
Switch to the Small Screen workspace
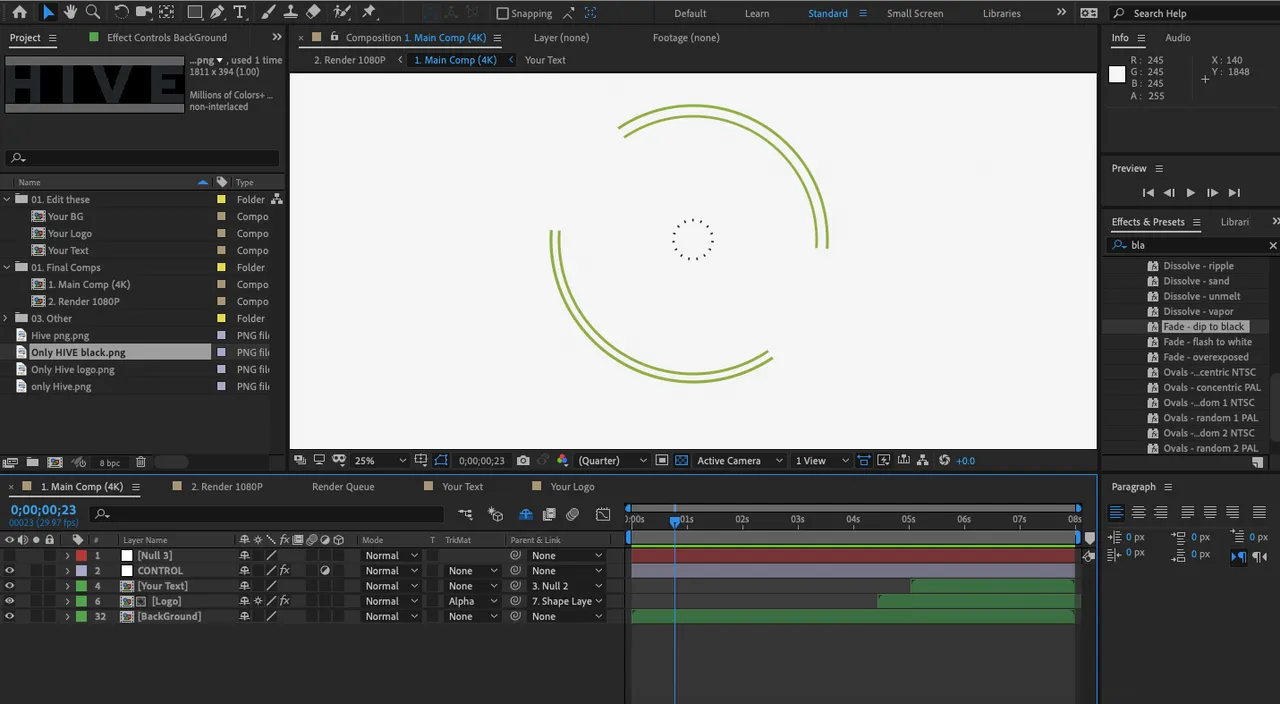coord(915,13)
